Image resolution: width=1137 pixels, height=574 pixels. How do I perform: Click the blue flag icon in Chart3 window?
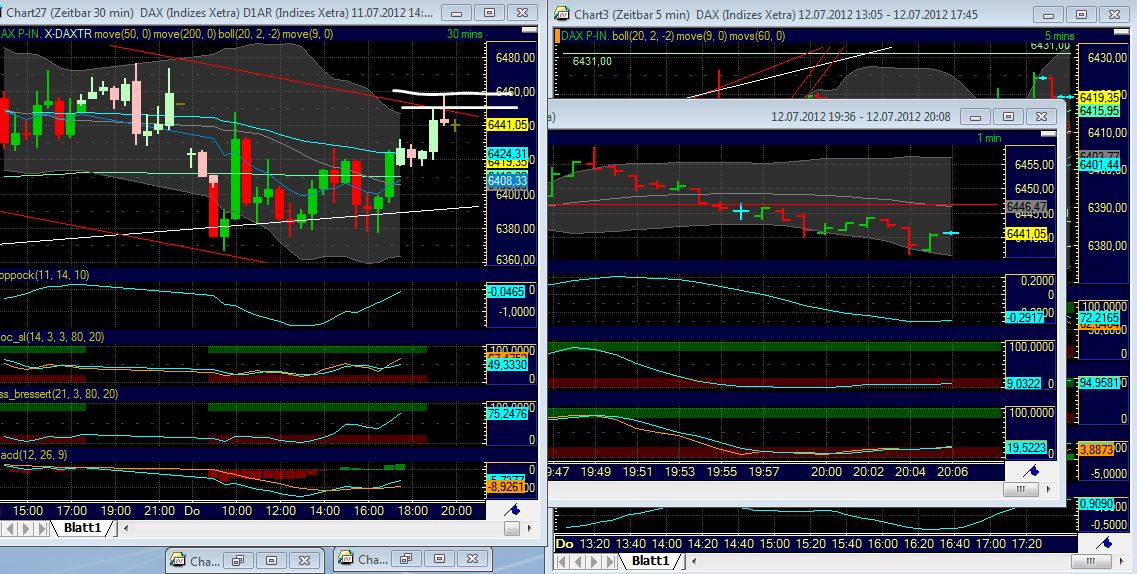pyautogui.click(x=1104, y=542)
